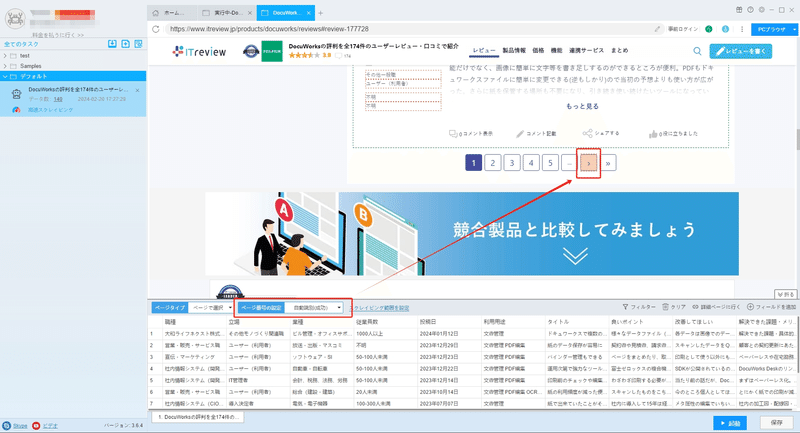Open the まとめ site tab

(x=619, y=50)
